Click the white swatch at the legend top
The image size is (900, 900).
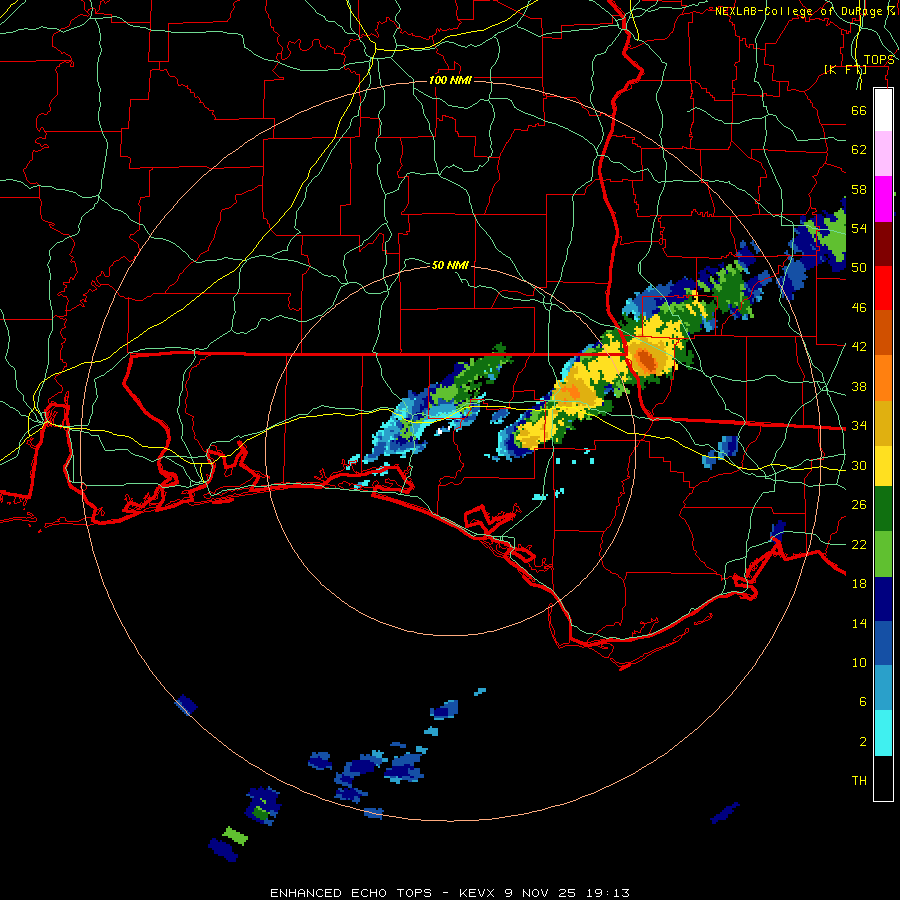pyautogui.click(x=883, y=110)
